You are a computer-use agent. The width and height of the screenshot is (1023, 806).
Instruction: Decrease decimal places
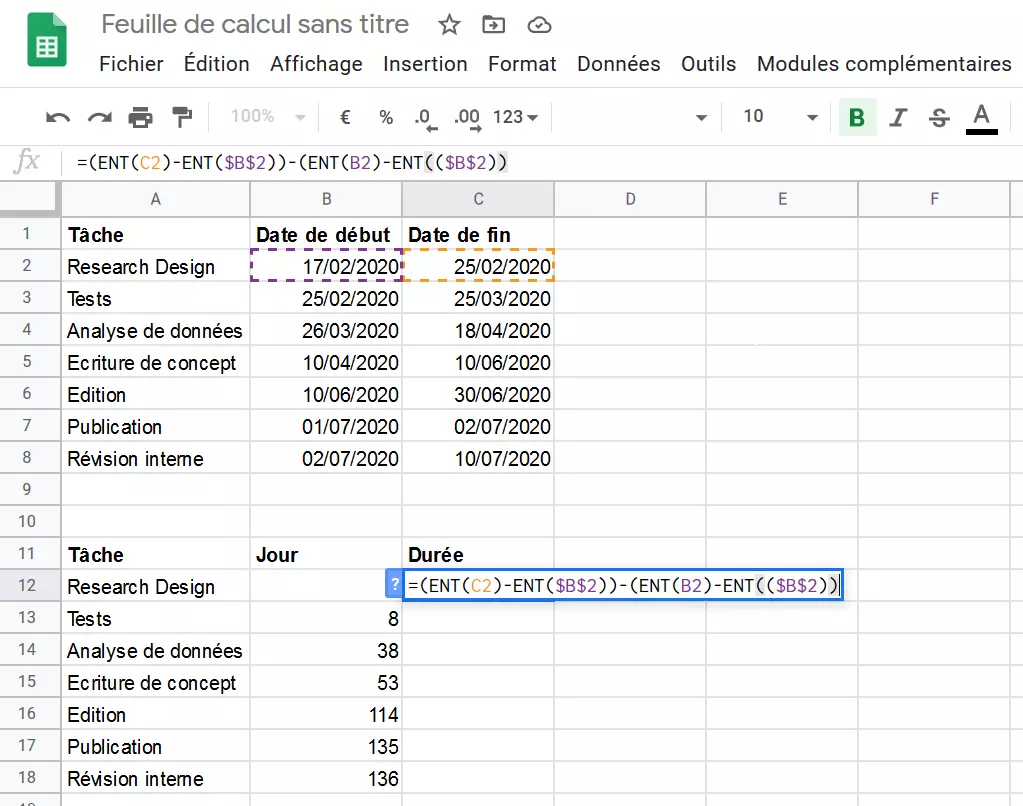pos(425,119)
